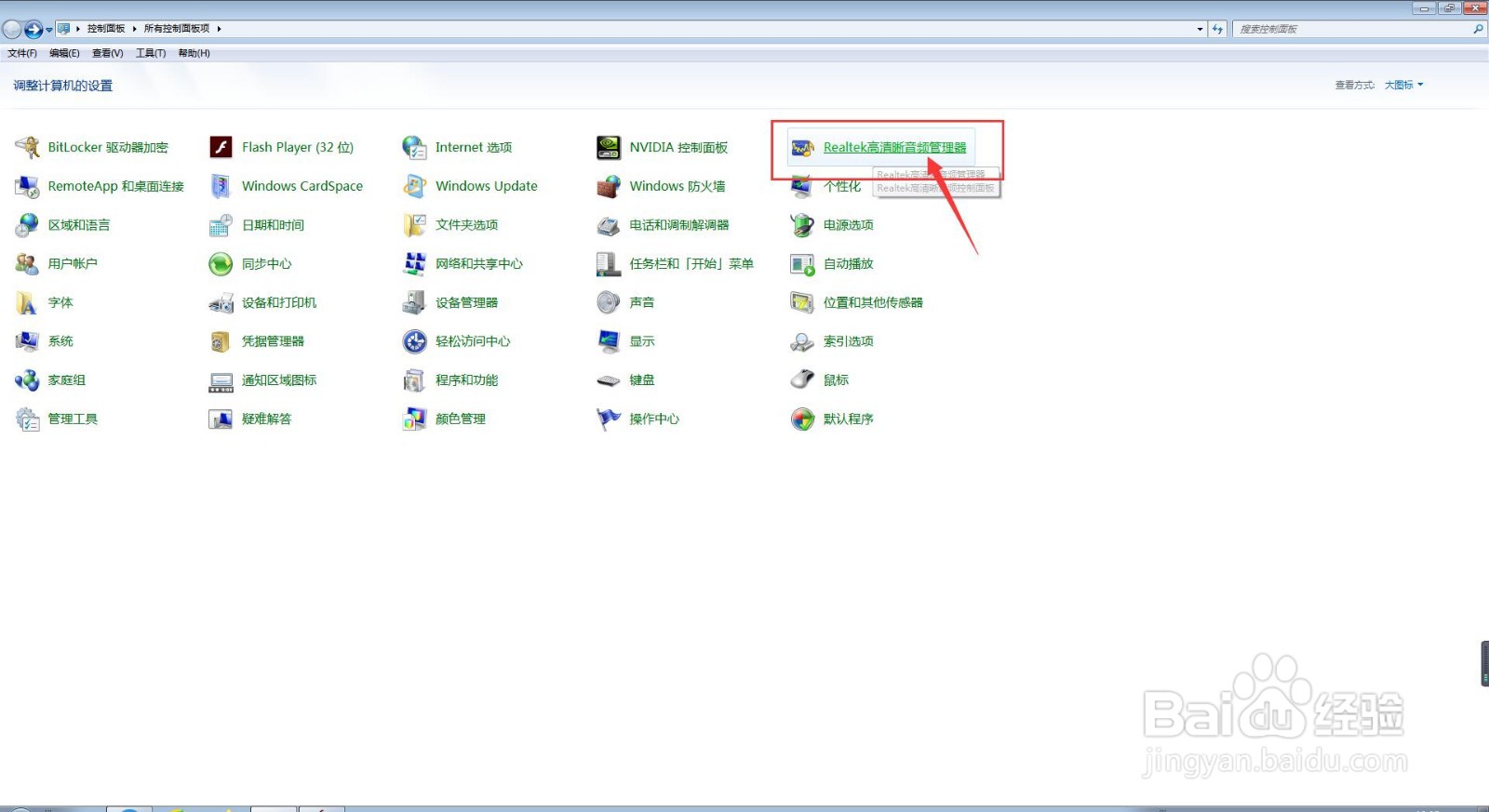Open 字体 fonts folder icon

[26, 302]
